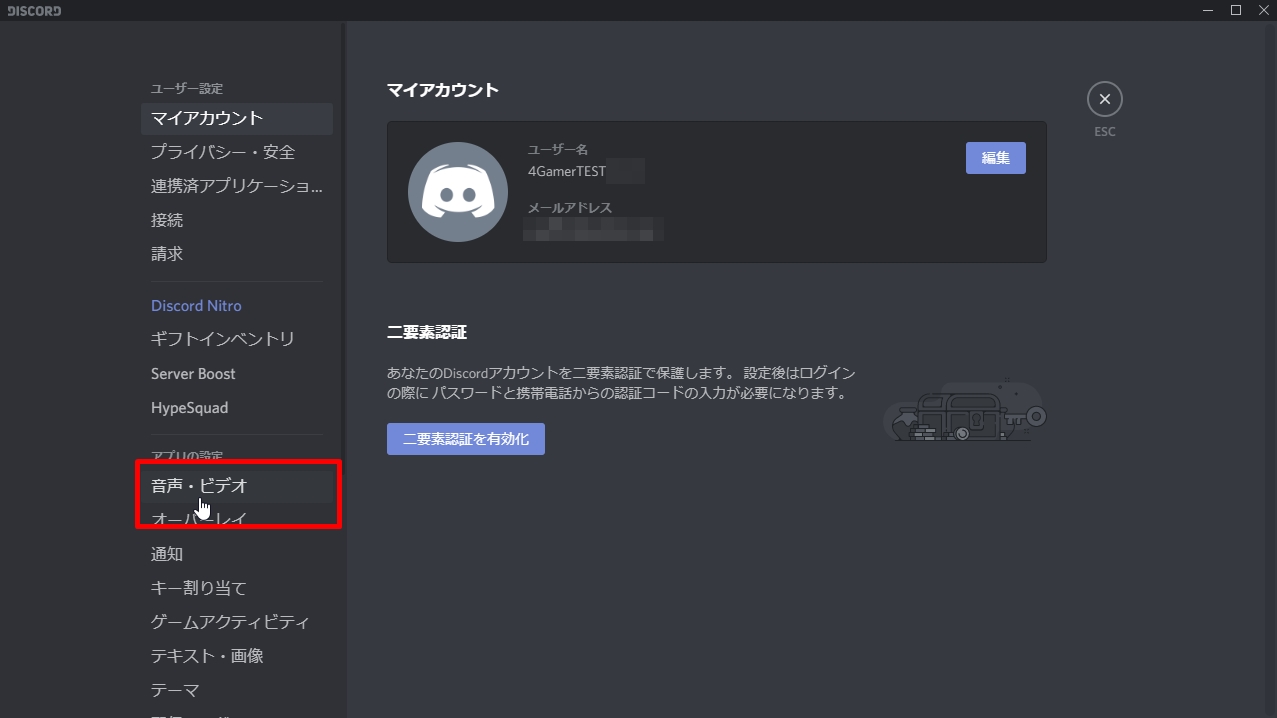Click the Discord avatar profile picture
The height and width of the screenshot is (718, 1277).
458,192
